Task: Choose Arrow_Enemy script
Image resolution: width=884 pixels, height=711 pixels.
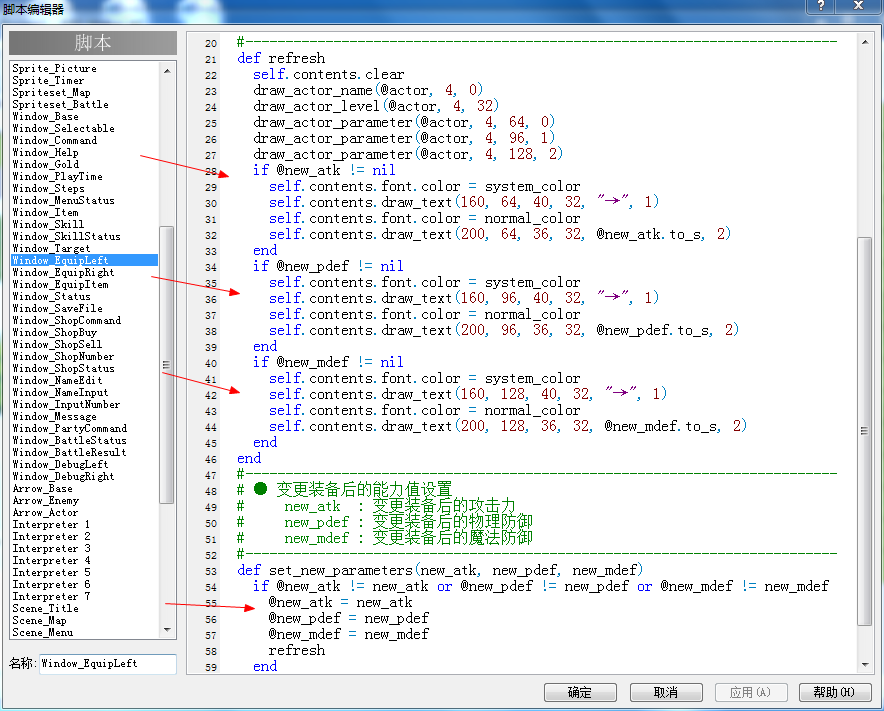Action: pyautogui.click(x=45, y=500)
